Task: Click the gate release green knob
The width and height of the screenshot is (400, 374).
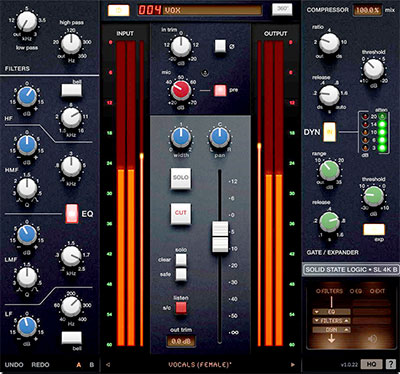Action: pos(329,222)
